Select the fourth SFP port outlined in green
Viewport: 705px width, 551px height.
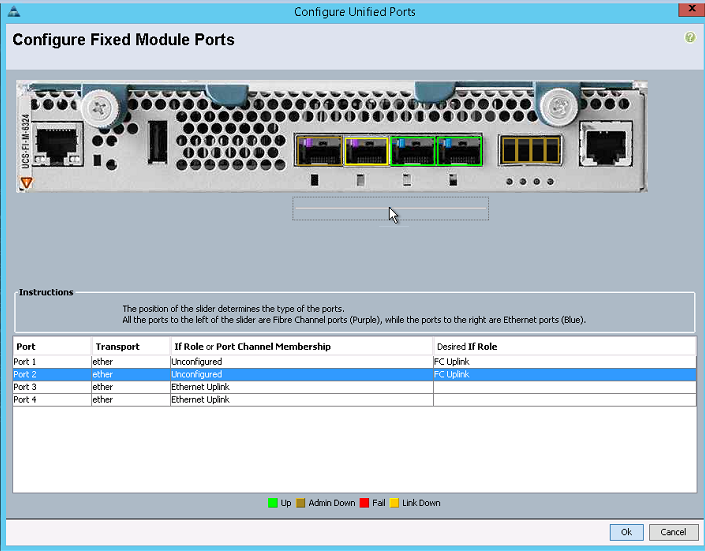[x=459, y=152]
